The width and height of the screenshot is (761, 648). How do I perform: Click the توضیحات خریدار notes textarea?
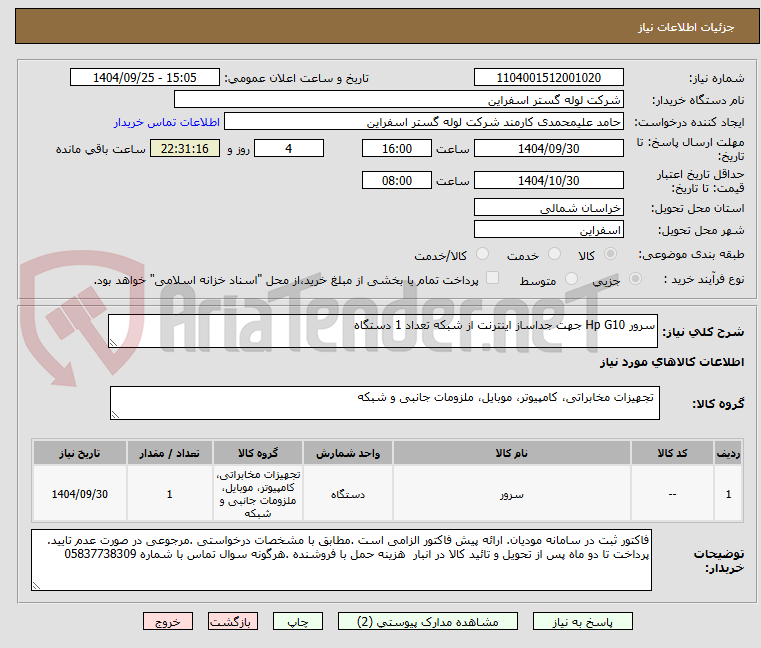coord(341,560)
